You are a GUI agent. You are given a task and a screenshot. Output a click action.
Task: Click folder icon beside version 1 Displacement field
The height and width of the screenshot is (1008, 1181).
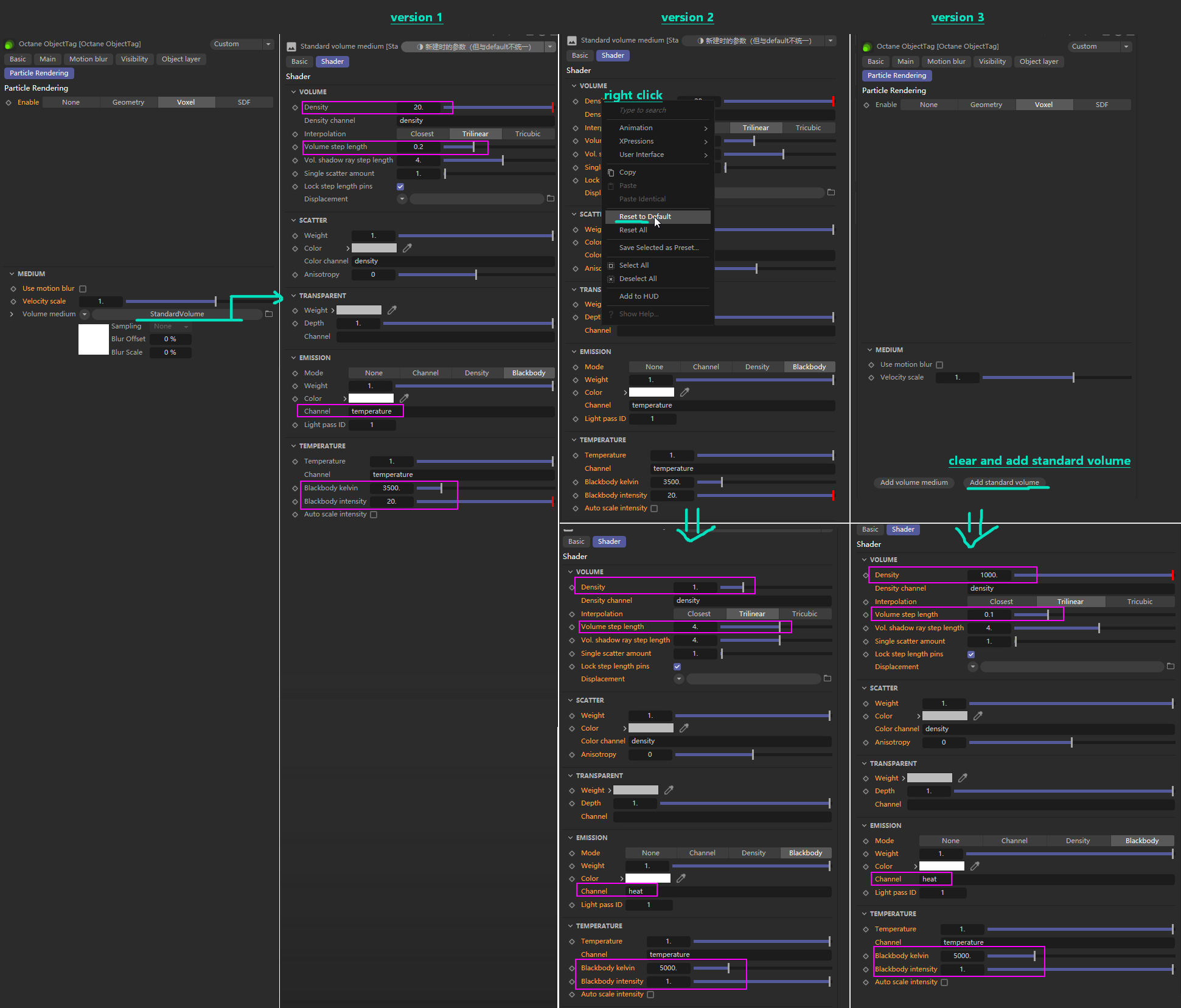point(550,199)
